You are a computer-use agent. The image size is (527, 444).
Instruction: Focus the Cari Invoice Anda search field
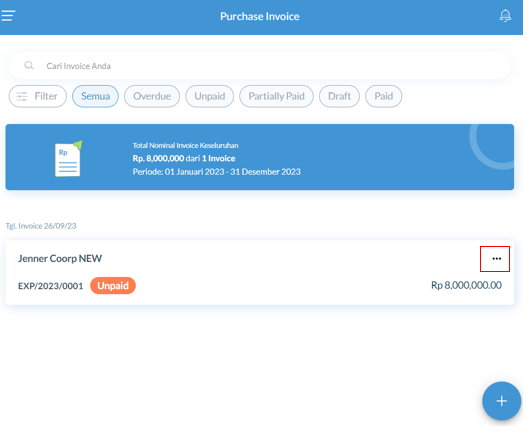[259, 66]
